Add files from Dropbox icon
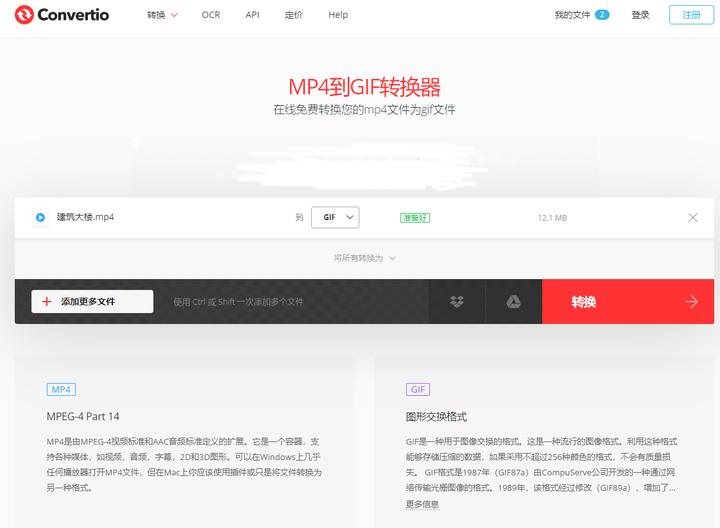The height and width of the screenshot is (528, 720). click(457, 302)
